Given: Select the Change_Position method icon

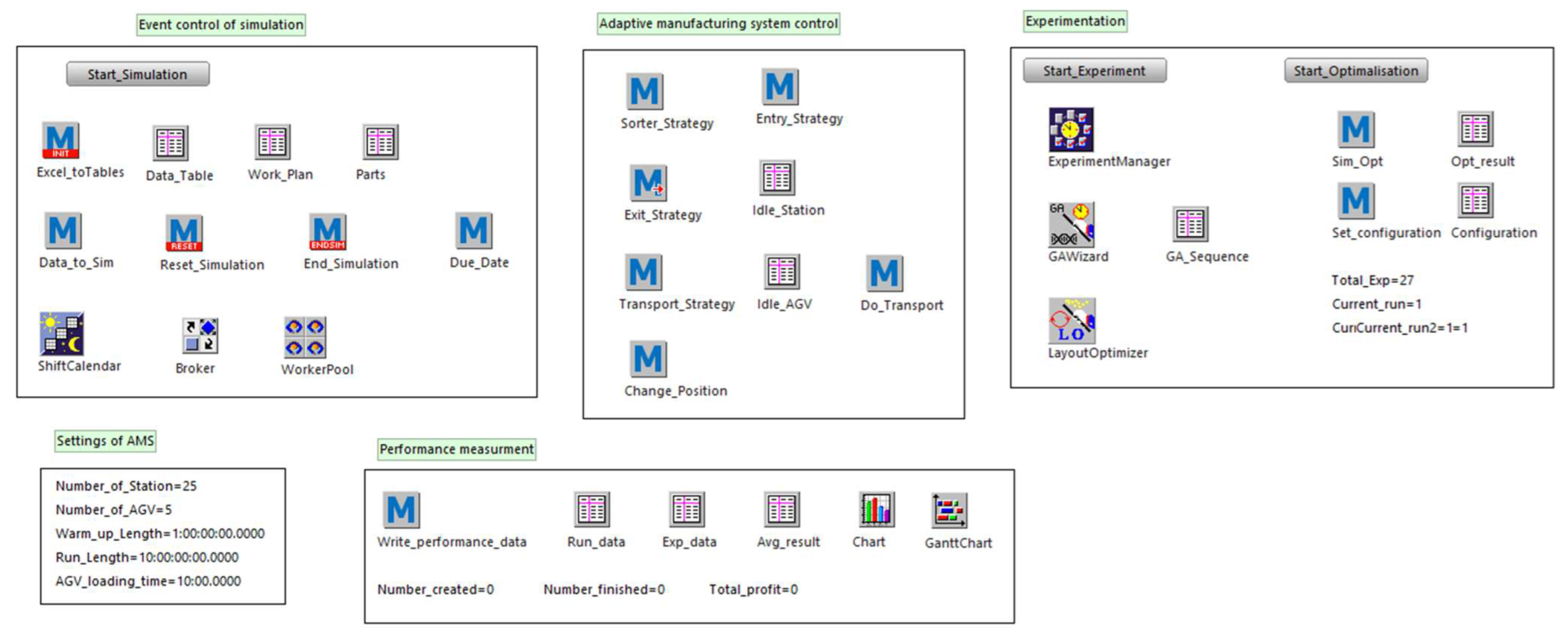Looking at the screenshot, I should [648, 358].
